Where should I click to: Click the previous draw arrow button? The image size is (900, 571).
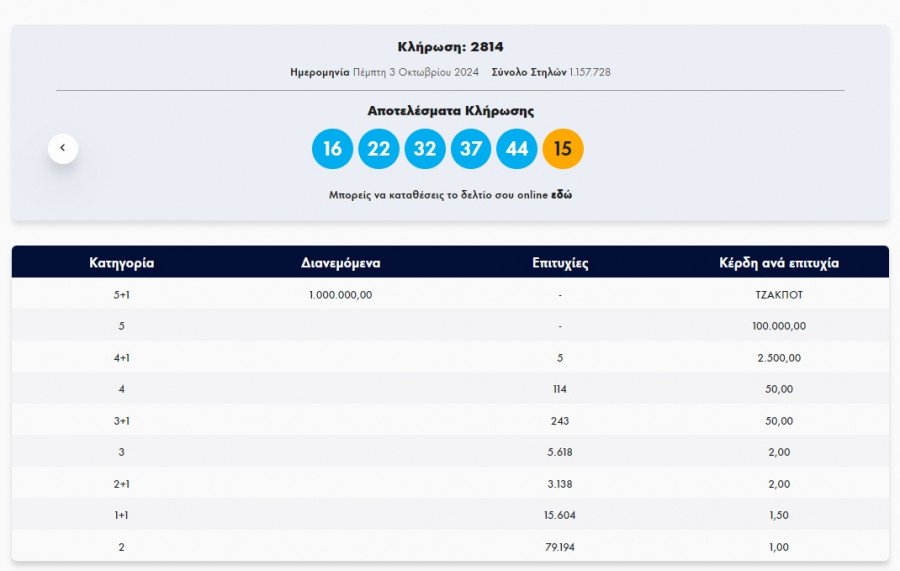point(62,148)
